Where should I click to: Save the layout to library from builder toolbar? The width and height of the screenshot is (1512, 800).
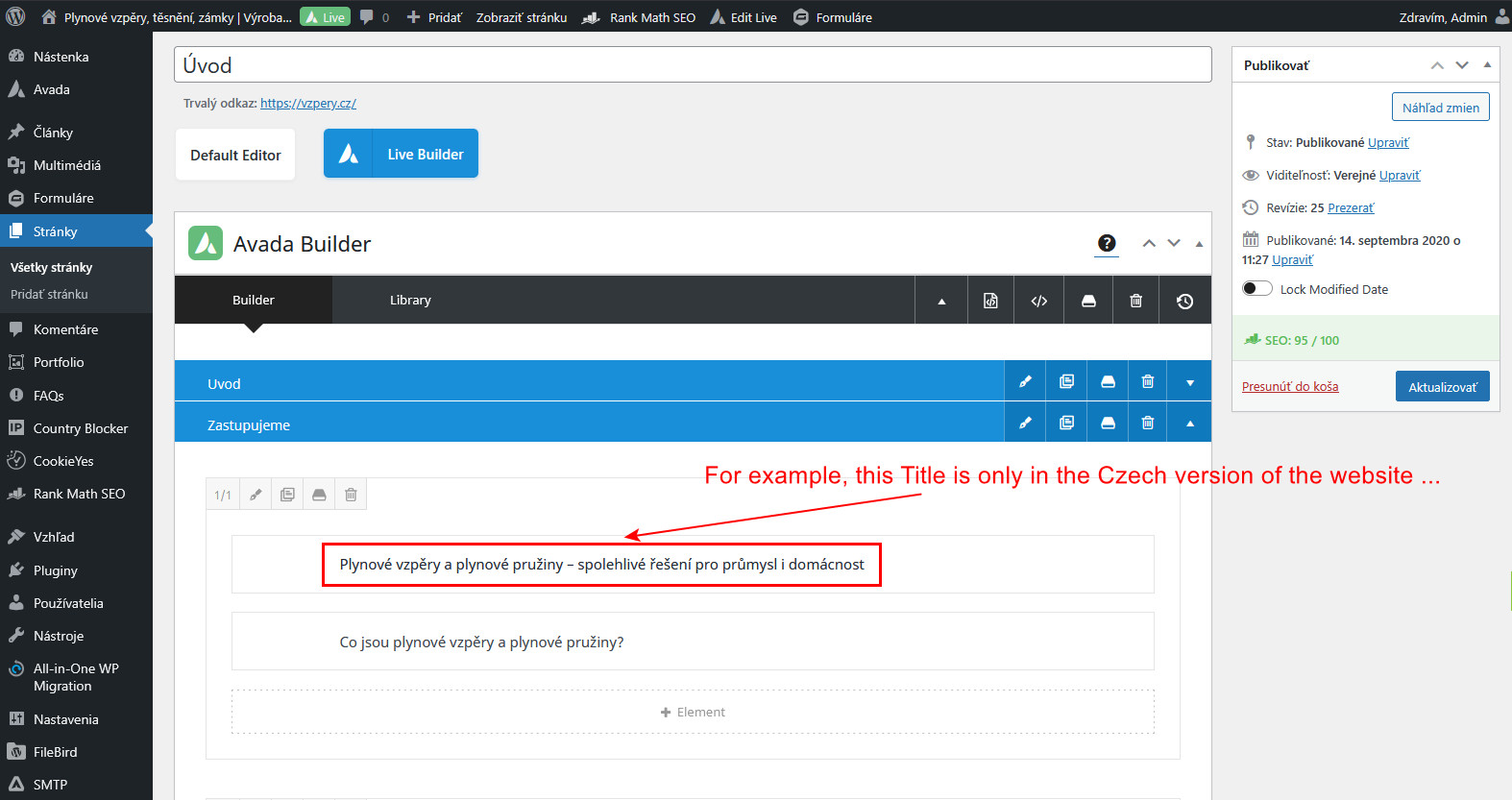tap(1088, 301)
